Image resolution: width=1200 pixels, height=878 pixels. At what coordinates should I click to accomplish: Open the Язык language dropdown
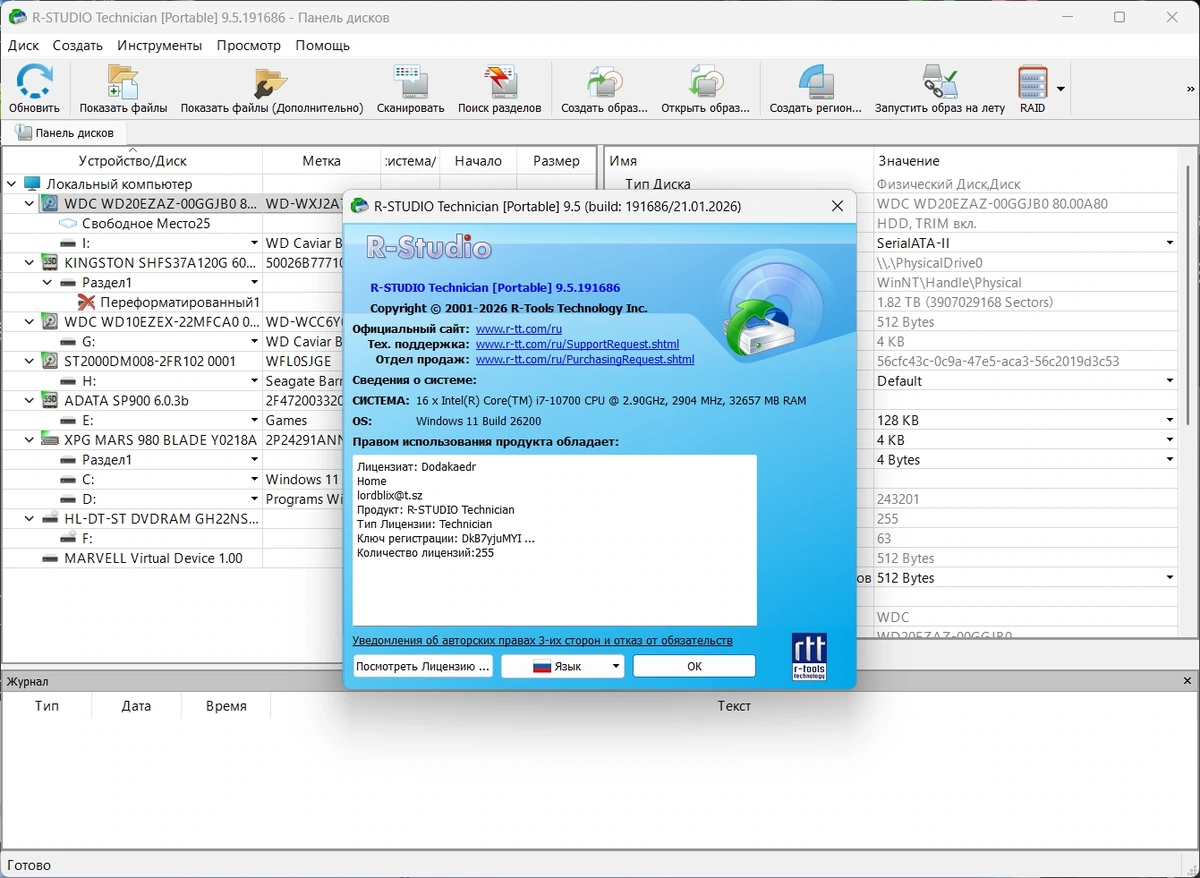pos(563,666)
